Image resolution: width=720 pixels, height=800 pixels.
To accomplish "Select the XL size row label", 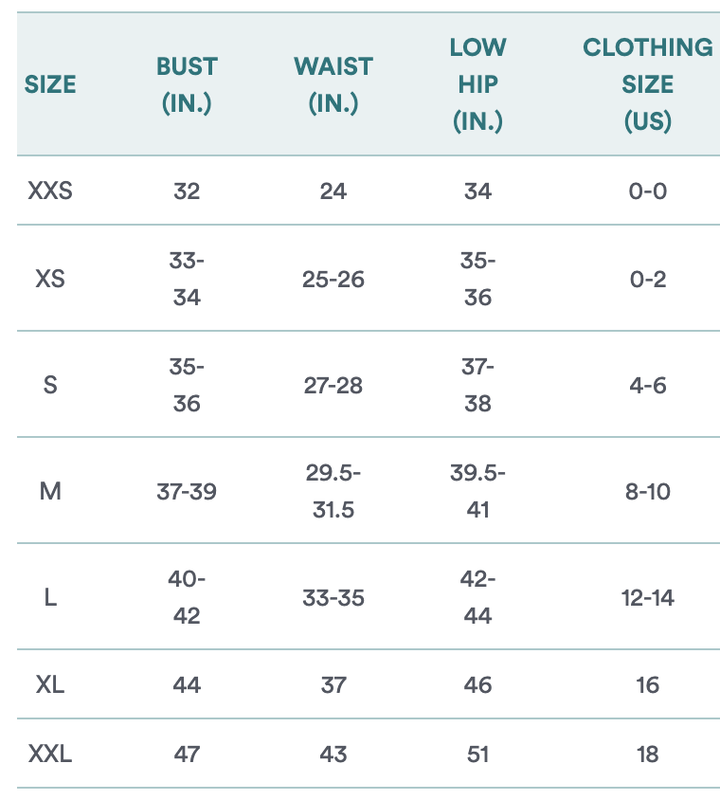I will [50, 685].
